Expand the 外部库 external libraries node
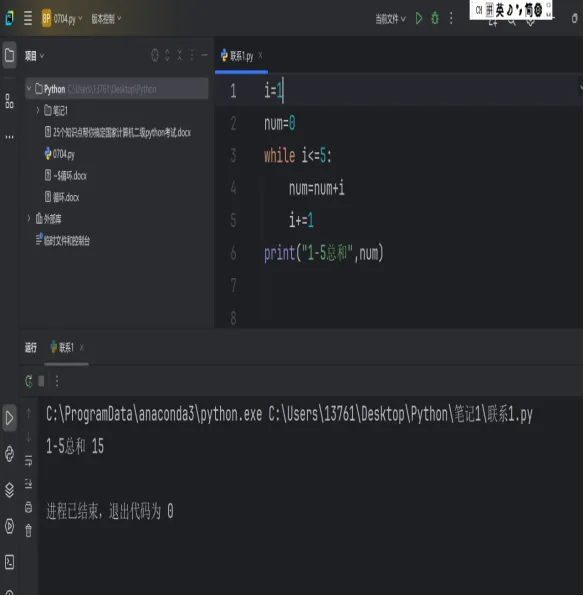The height and width of the screenshot is (596, 584). click(x=29, y=219)
